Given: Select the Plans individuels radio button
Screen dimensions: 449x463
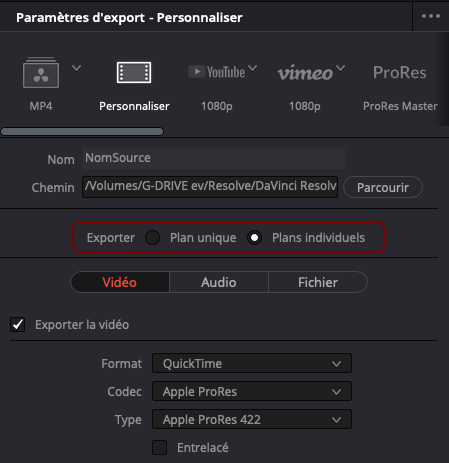Looking at the screenshot, I should coord(255,238).
